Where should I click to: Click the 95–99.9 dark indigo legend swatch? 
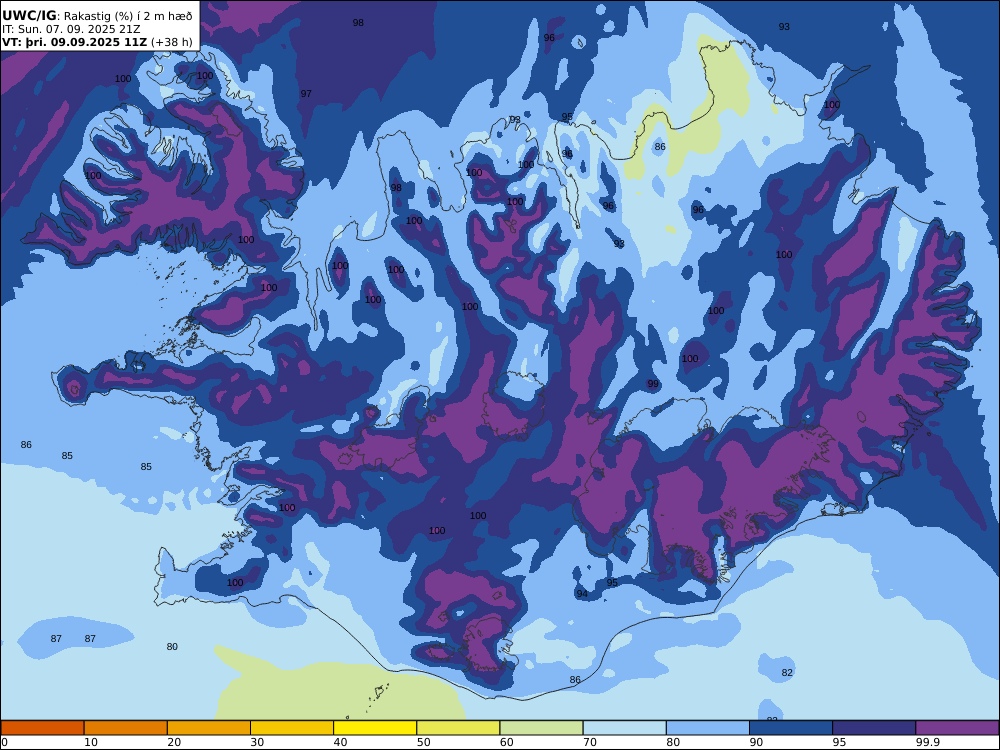click(874, 728)
